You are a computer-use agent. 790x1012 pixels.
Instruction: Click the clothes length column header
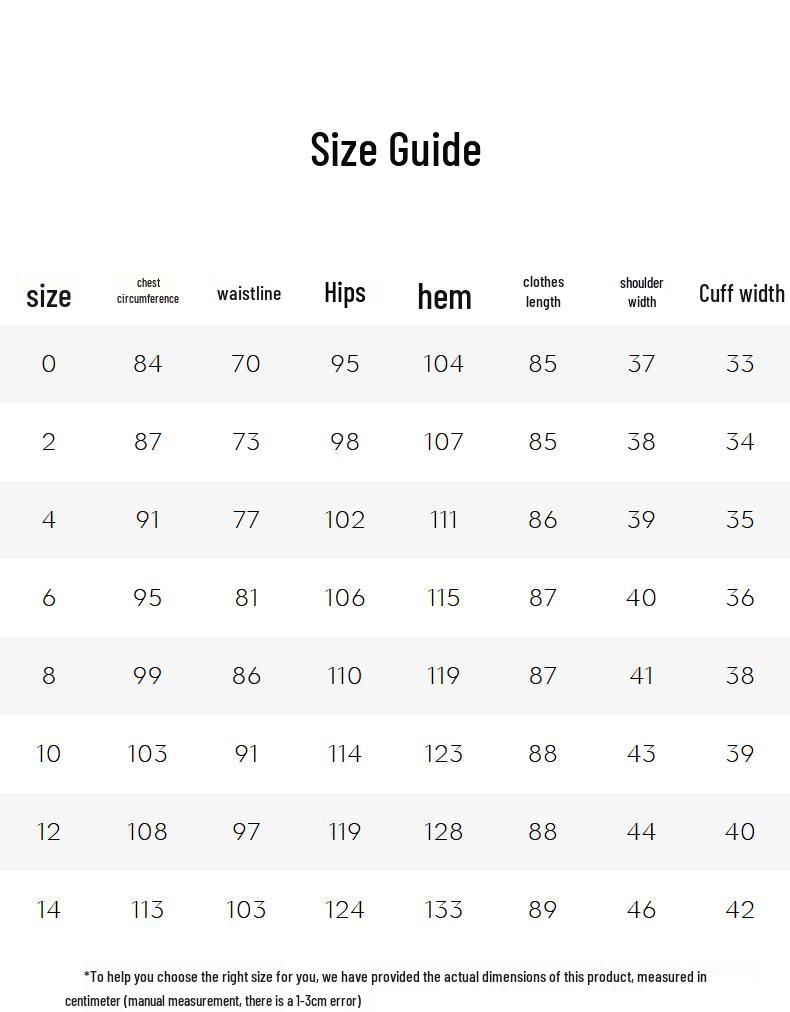point(543,292)
